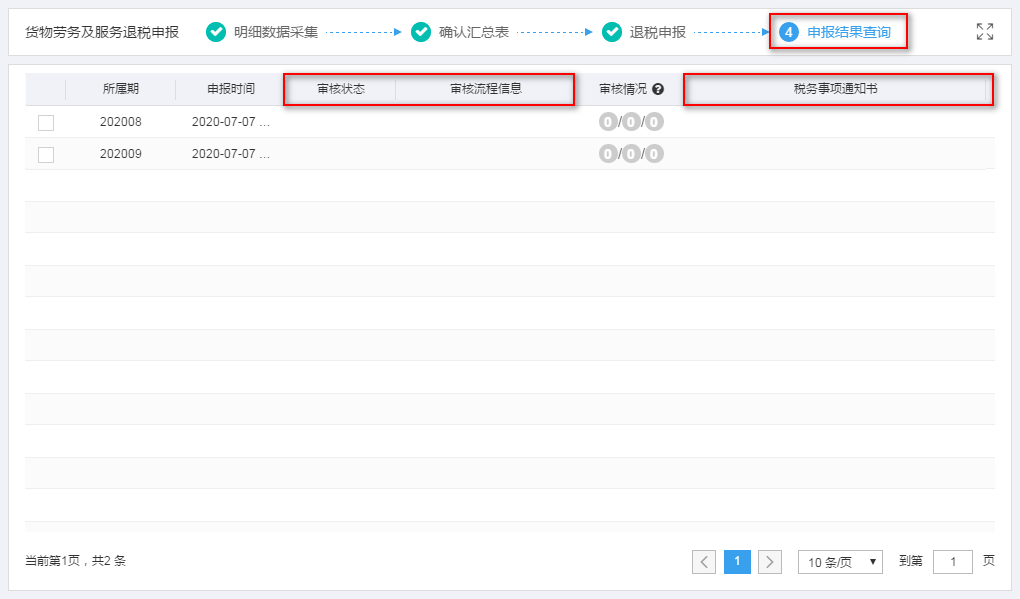Viewport: 1020px width, 599px height.
Task: Click the 审核状态 column header
Action: pyautogui.click(x=341, y=88)
